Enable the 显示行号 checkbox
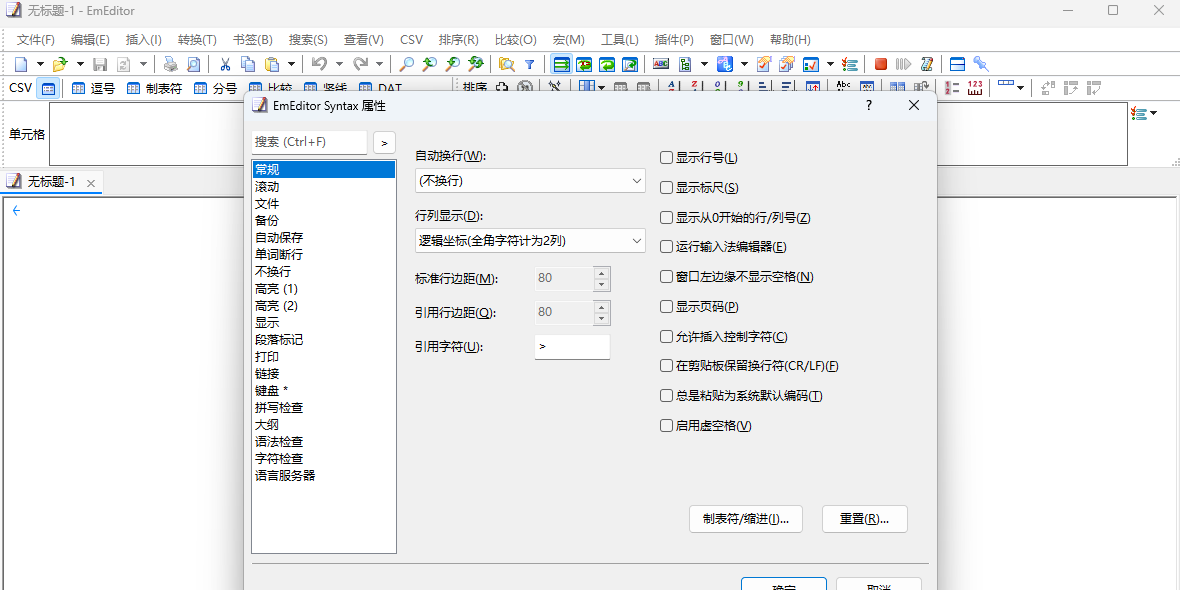This screenshot has width=1180, height=590. 666,158
